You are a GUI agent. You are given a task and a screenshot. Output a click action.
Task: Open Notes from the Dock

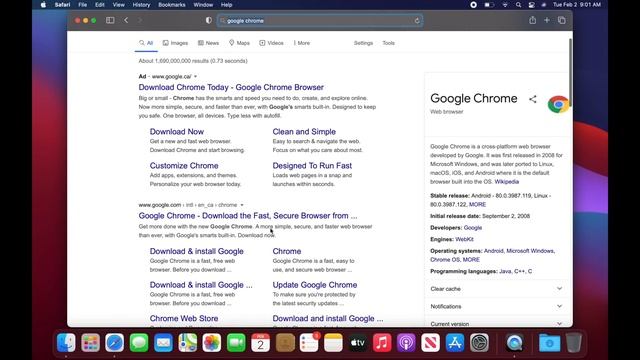(x=333, y=342)
